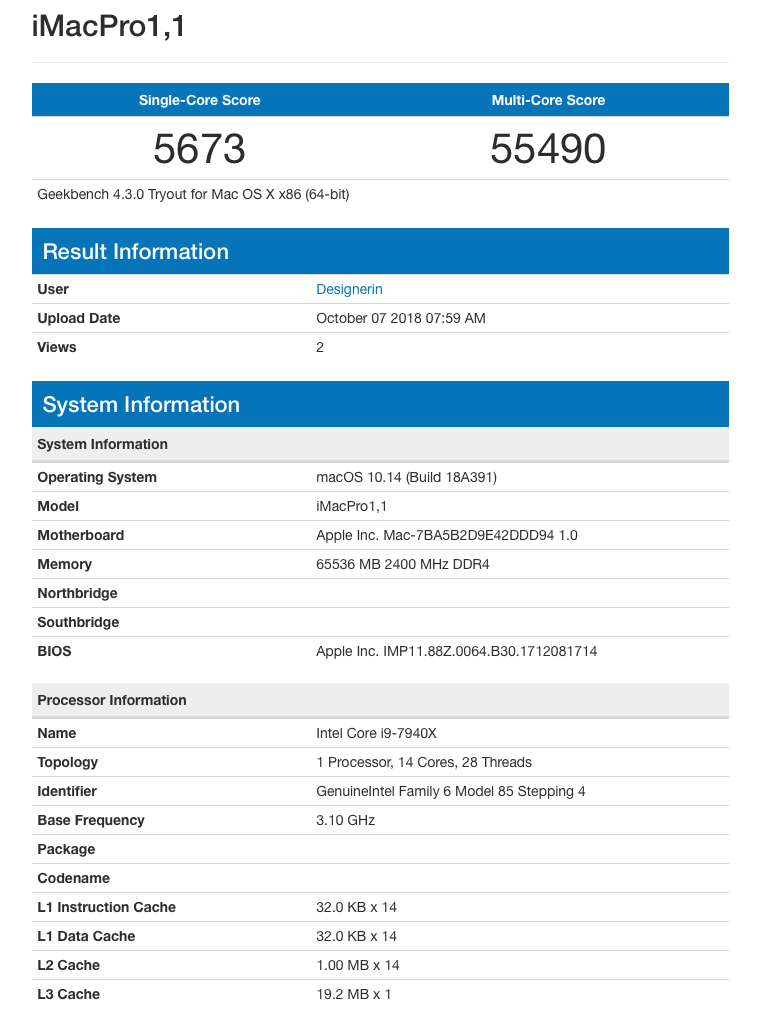This screenshot has width=763, height=1022.
Task: Click the Processor Information subheader
Action: pyautogui.click(x=381, y=701)
